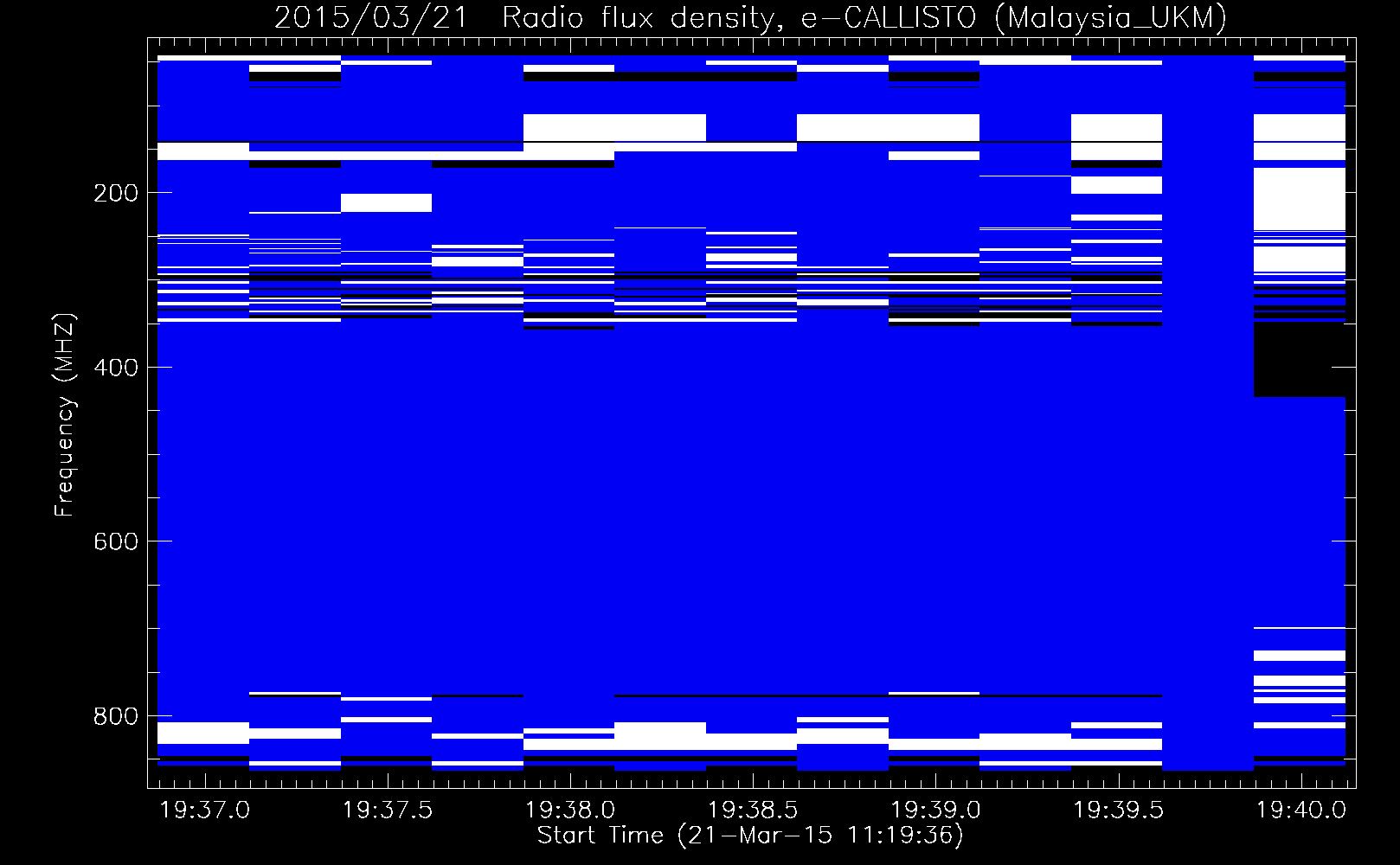The height and width of the screenshot is (865, 1400).
Task: Click the large black block in the last time column
Action: coord(1300,360)
